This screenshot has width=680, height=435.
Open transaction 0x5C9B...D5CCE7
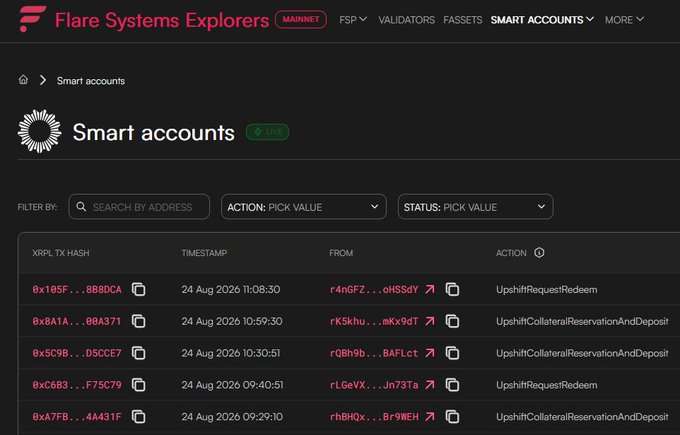tap(77, 353)
